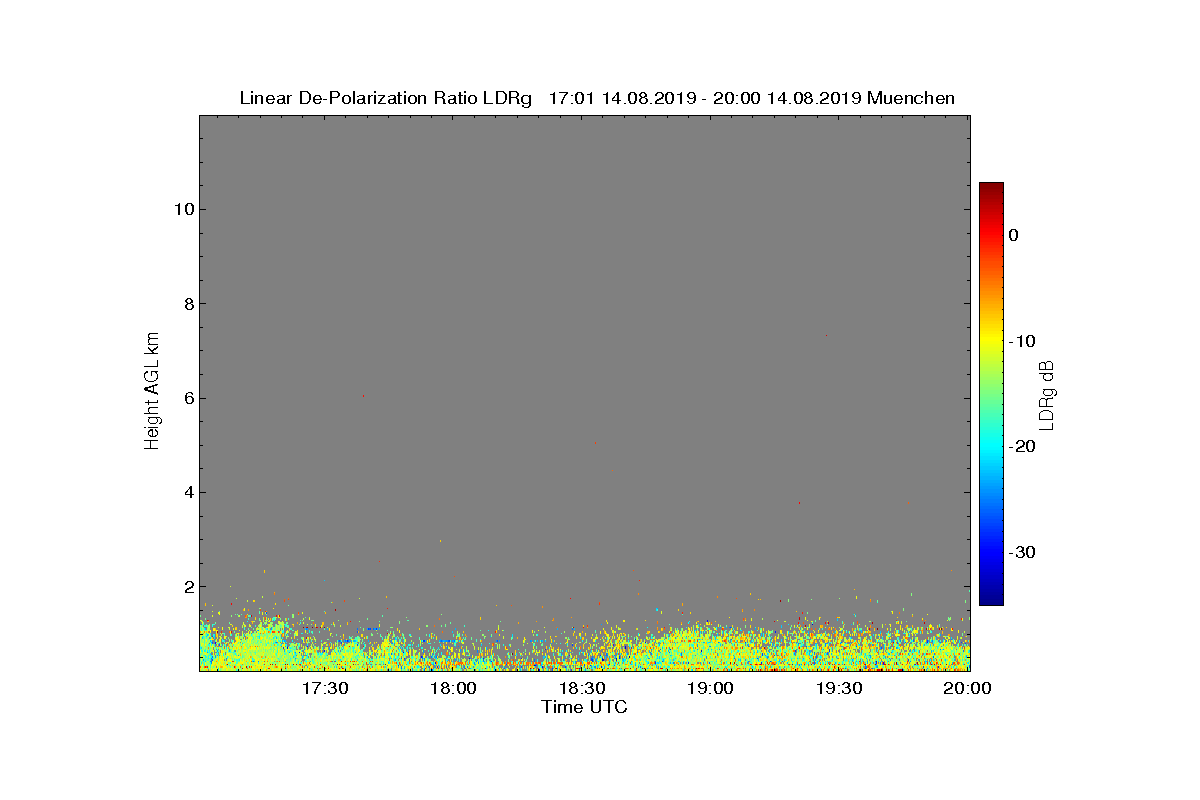The image size is (1200, 800).
Task: Click the dark blue bottom of the colorbar
Action: pos(991,597)
